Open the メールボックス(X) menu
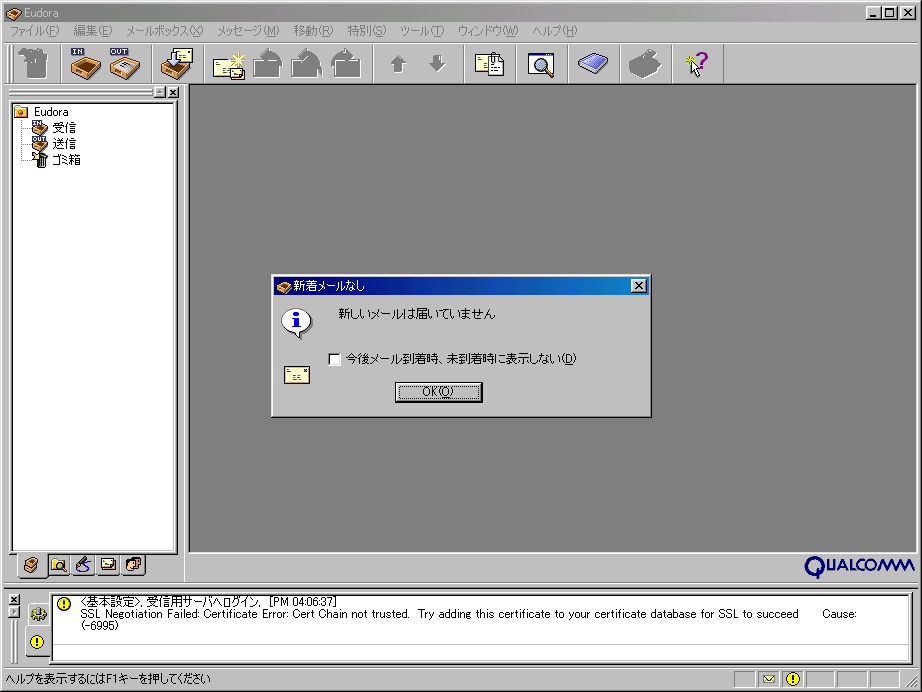 point(164,31)
